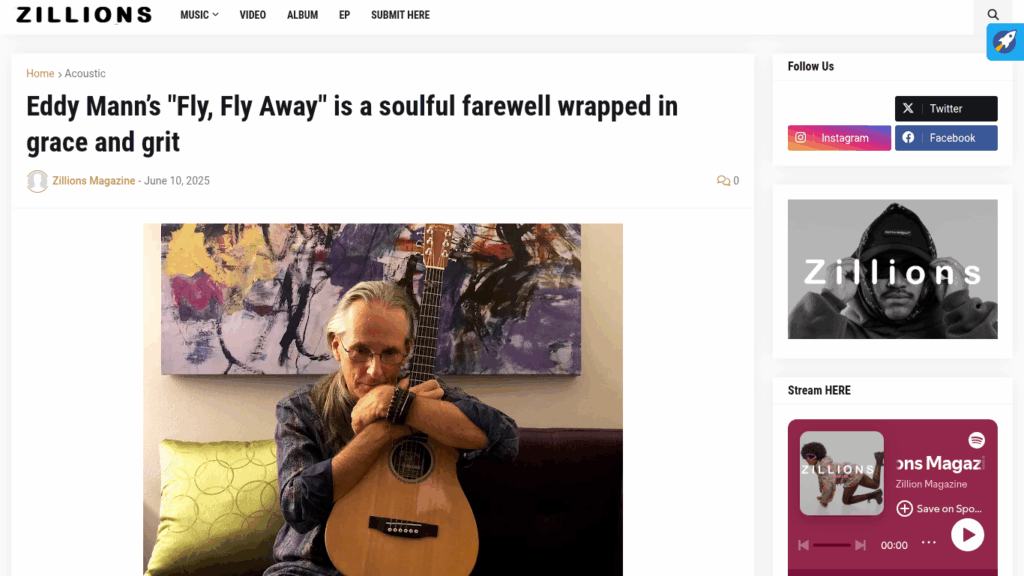Play the Spotify embed track
The image size is (1024, 576).
[967, 535]
